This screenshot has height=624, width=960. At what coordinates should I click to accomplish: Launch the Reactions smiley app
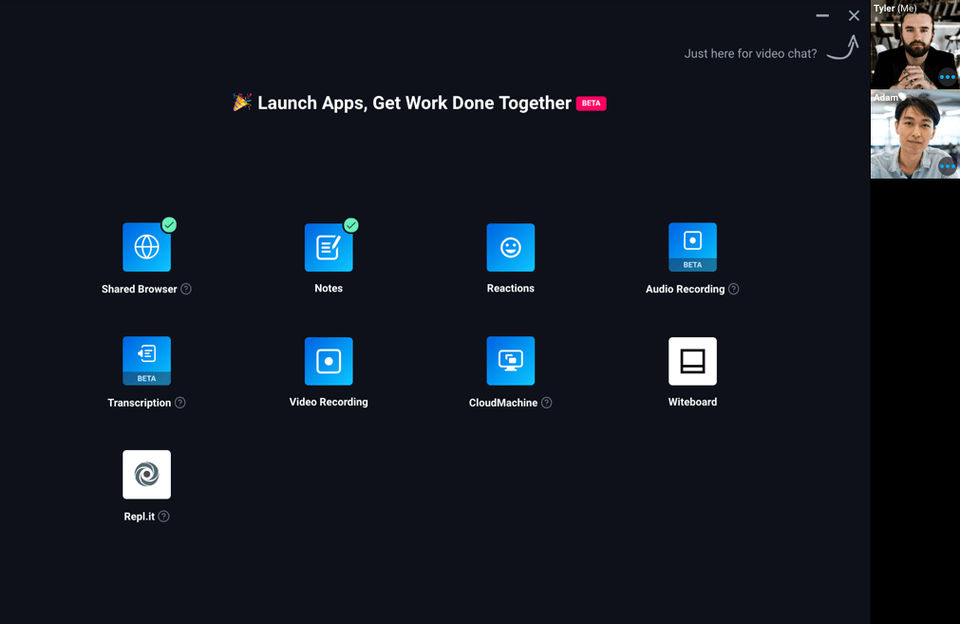(x=511, y=247)
